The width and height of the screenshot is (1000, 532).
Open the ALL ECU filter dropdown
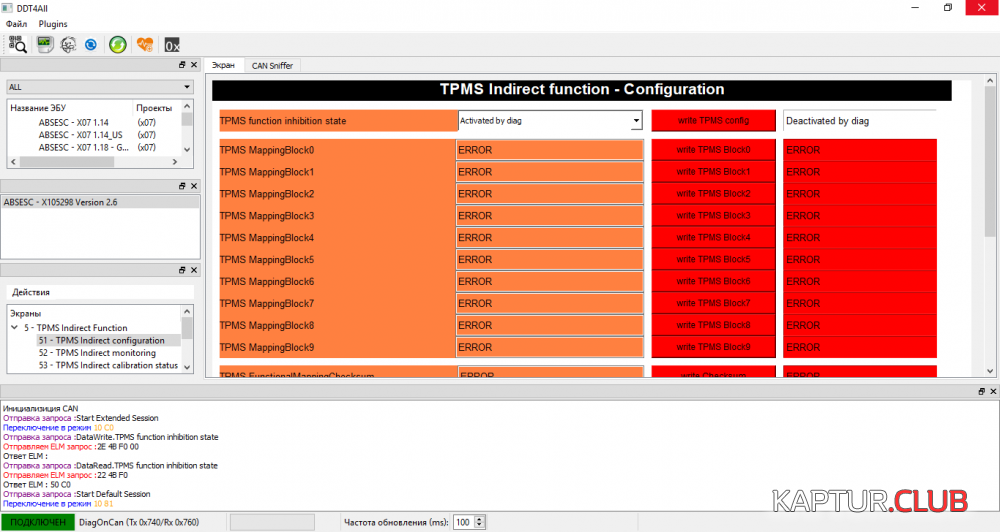99,87
